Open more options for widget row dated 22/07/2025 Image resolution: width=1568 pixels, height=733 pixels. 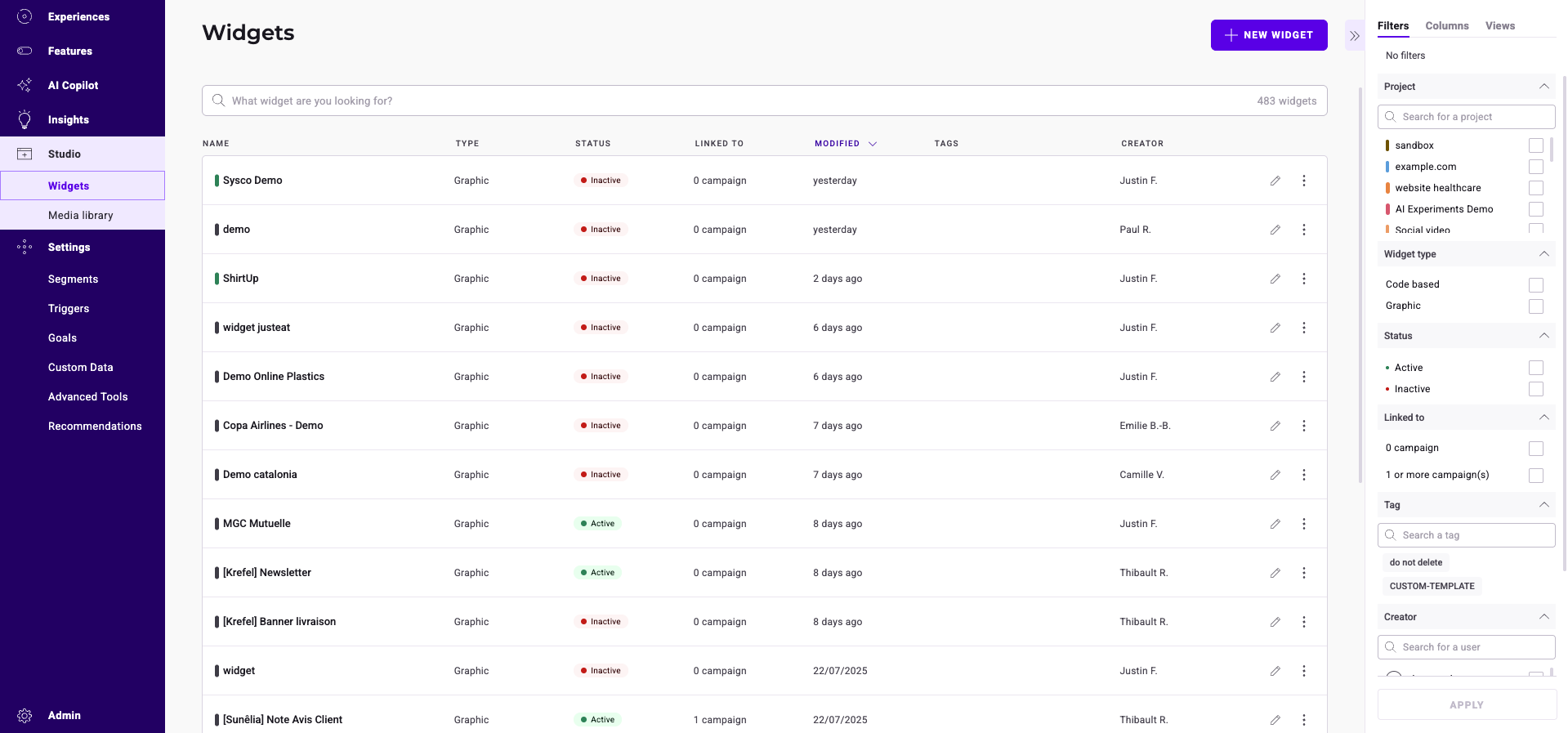click(x=1304, y=671)
